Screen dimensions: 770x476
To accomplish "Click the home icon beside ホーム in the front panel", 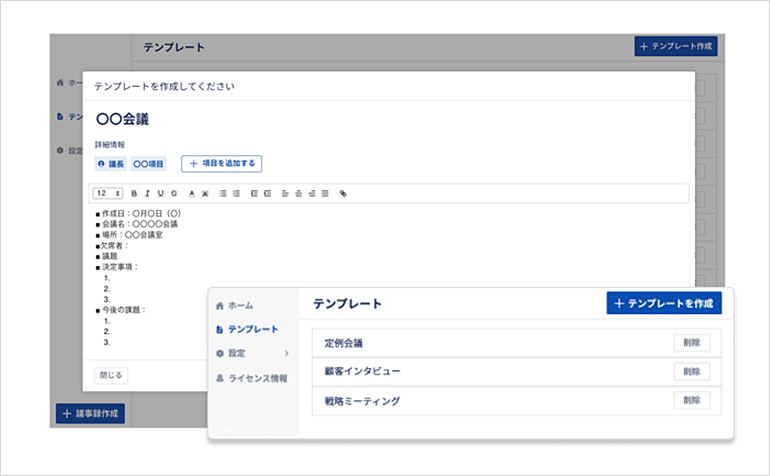I will click(x=220, y=306).
